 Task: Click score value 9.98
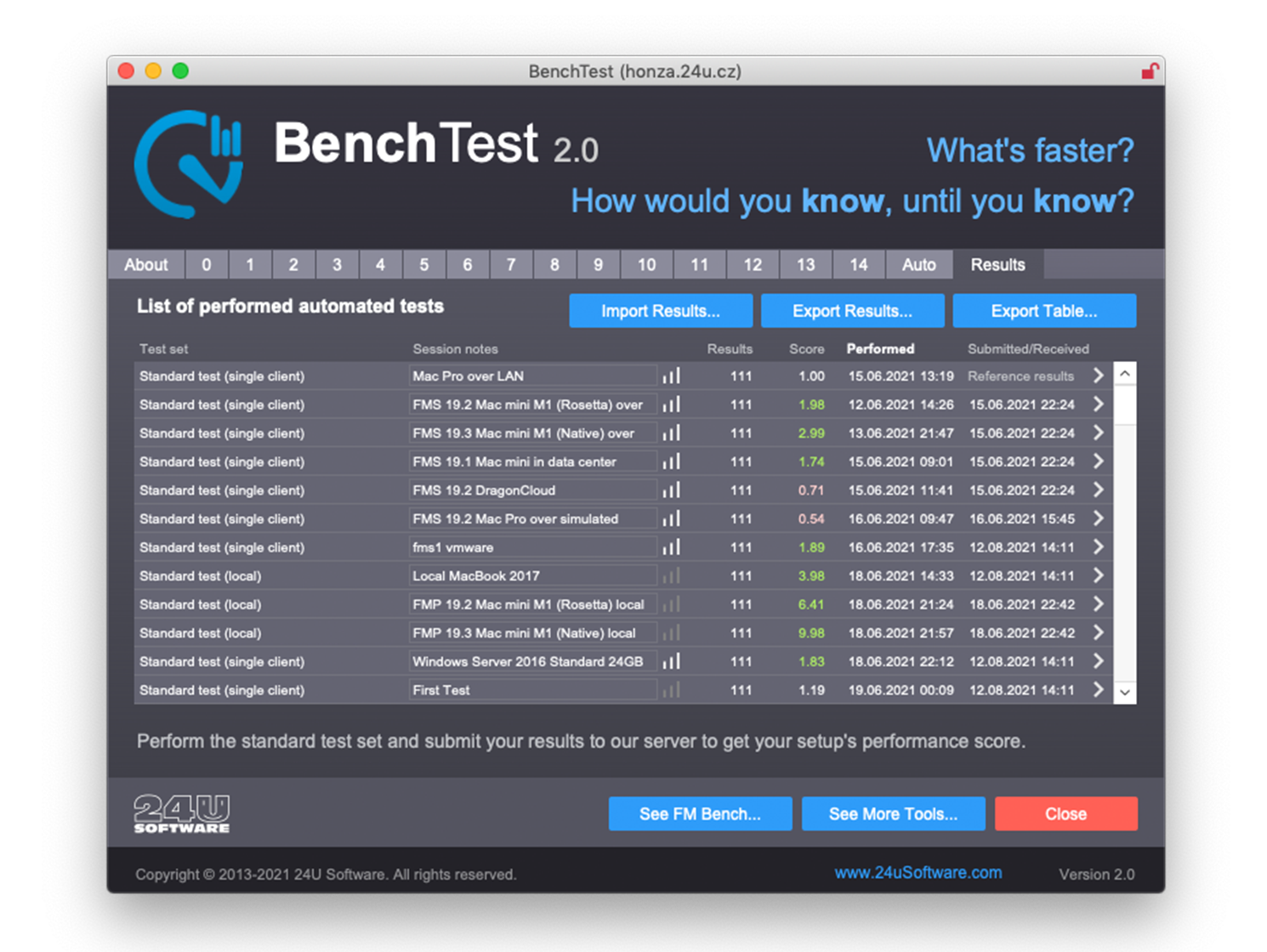click(811, 633)
